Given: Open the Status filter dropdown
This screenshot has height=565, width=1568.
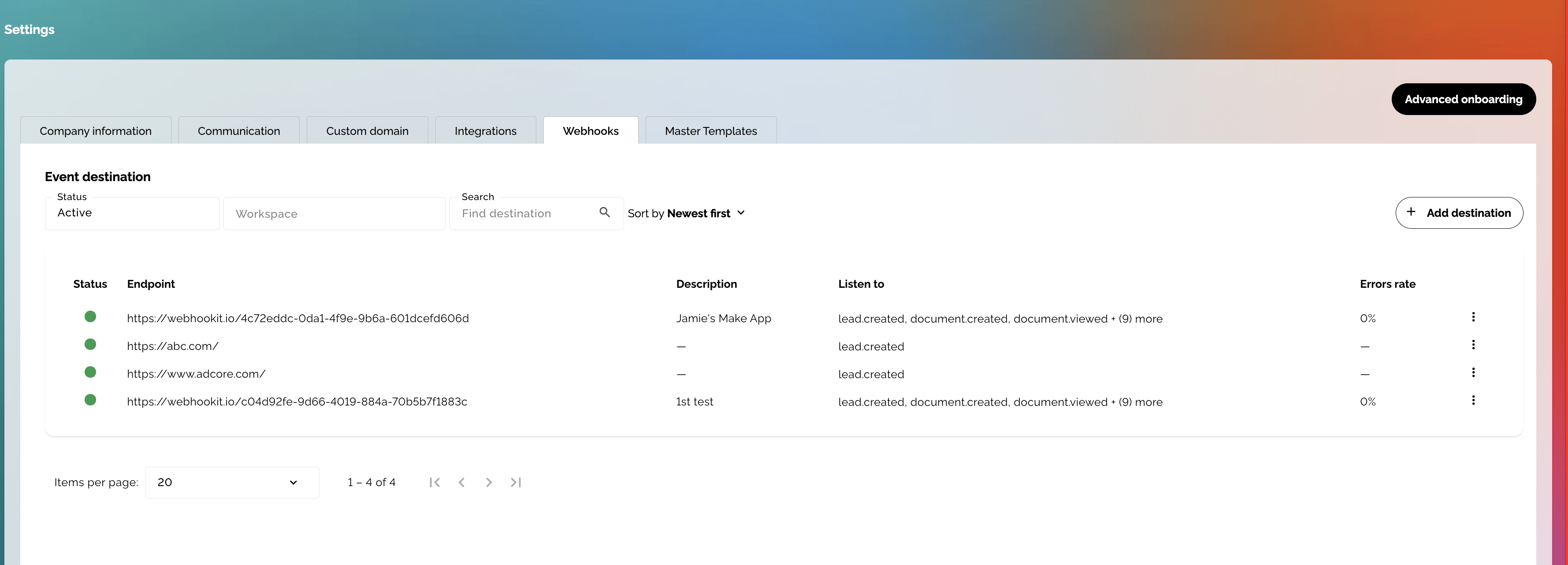Looking at the screenshot, I should pyautogui.click(x=131, y=213).
